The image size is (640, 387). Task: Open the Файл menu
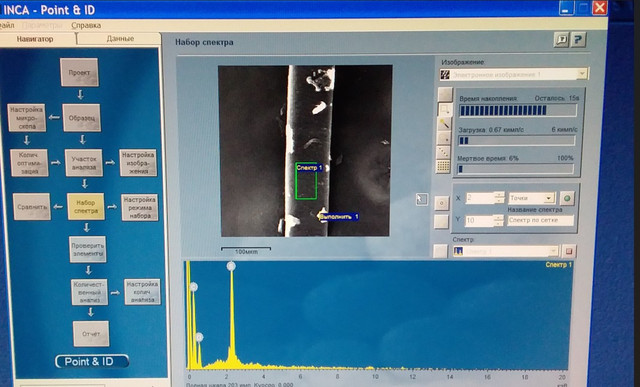coord(7,25)
